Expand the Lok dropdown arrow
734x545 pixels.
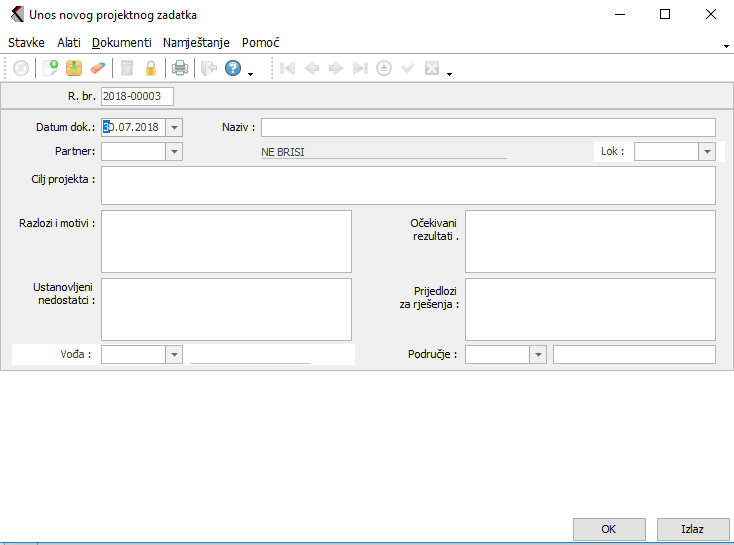[x=707, y=151]
